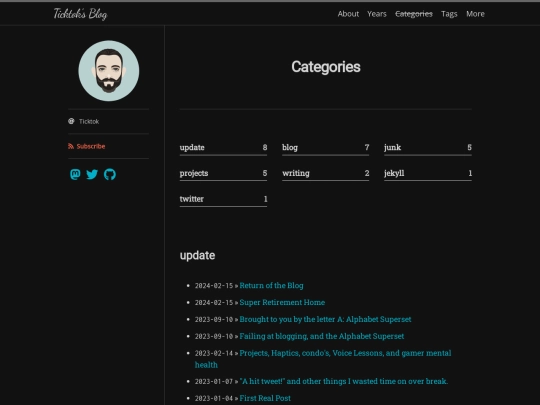Jump to the writing category

coord(325,173)
